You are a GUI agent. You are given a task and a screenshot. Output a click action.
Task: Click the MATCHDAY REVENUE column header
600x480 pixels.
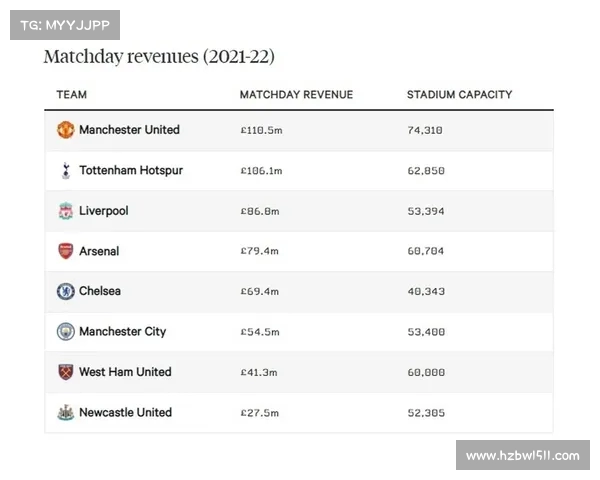(x=296, y=95)
